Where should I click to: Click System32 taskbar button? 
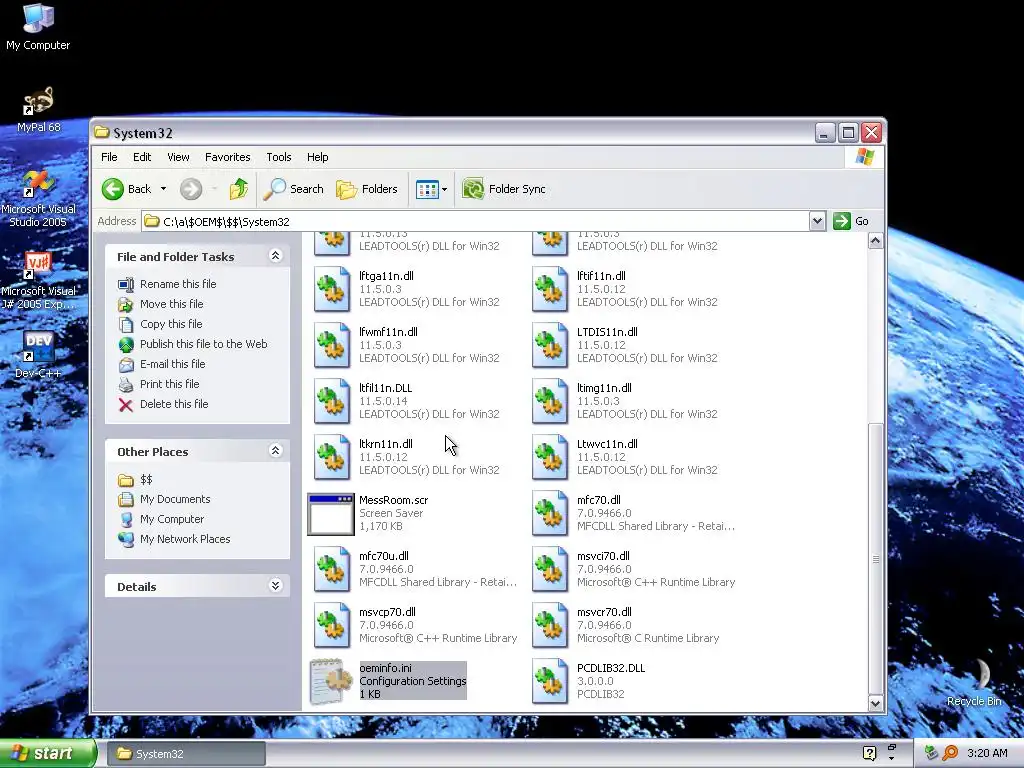tap(186, 754)
